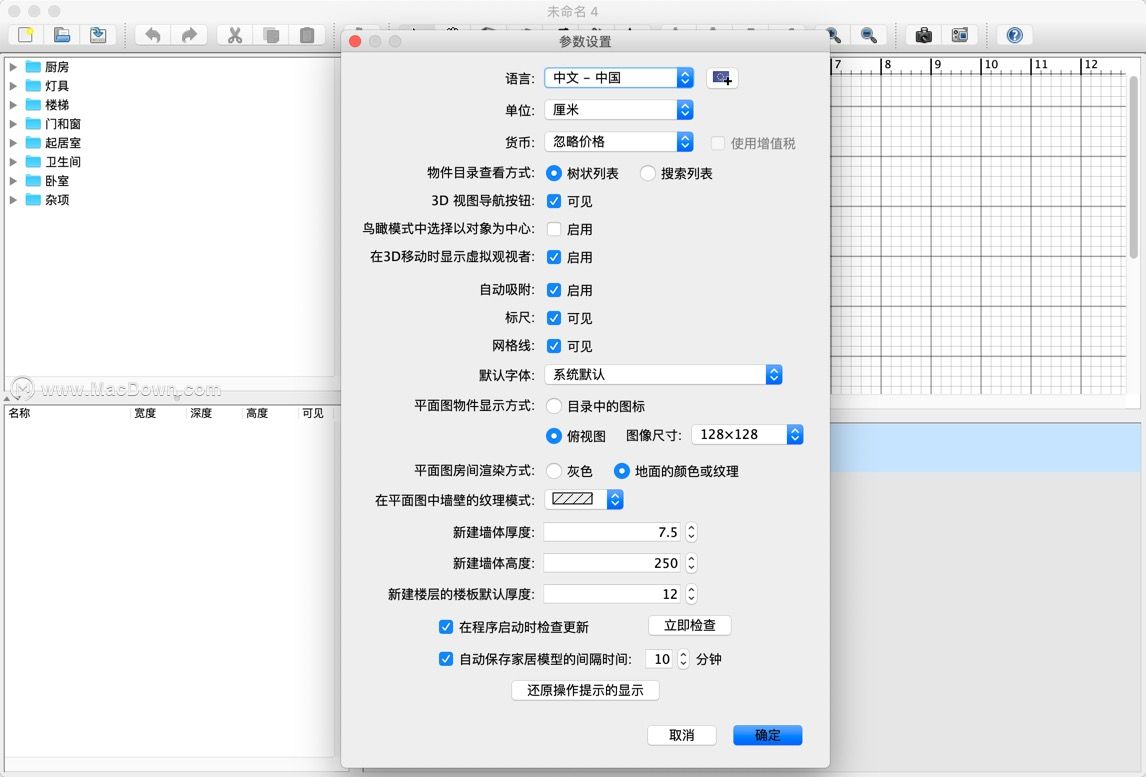
Task: Enable 鸟瞰模式中选择以对象为中心 checkbox
Action: 554,229
